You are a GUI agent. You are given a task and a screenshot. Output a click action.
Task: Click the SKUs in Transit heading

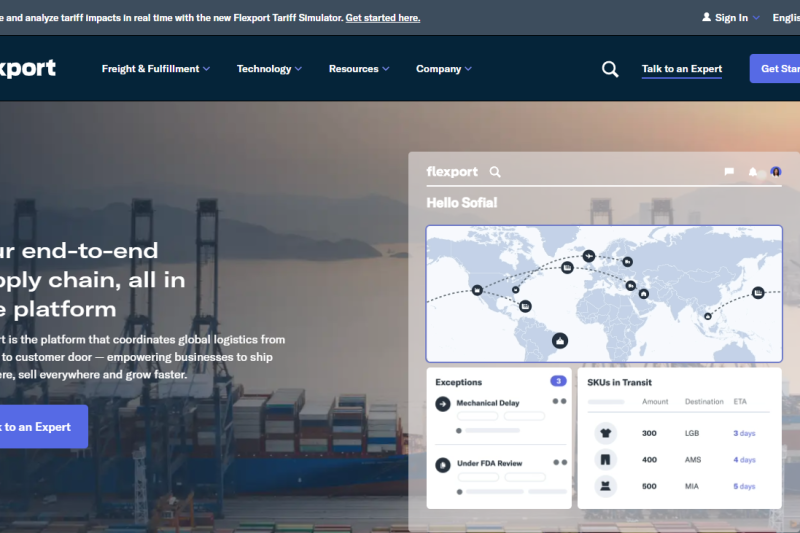[619, 382]
